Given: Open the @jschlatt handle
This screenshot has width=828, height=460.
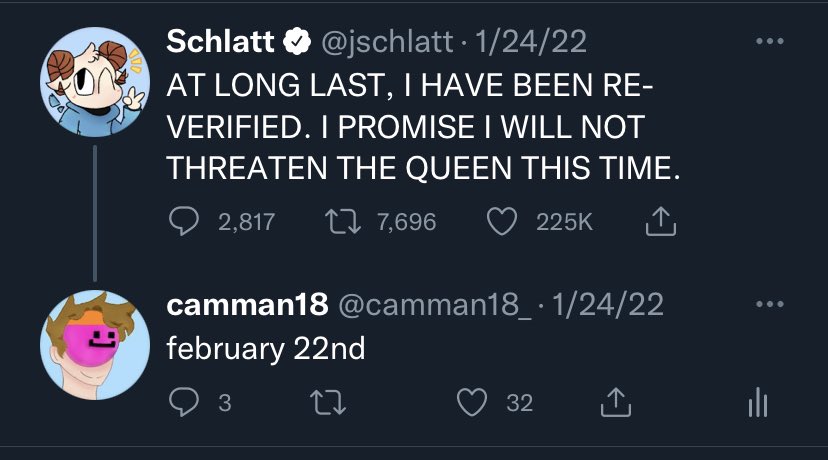Looking at the screenshot, I should [x=387, y=42].
